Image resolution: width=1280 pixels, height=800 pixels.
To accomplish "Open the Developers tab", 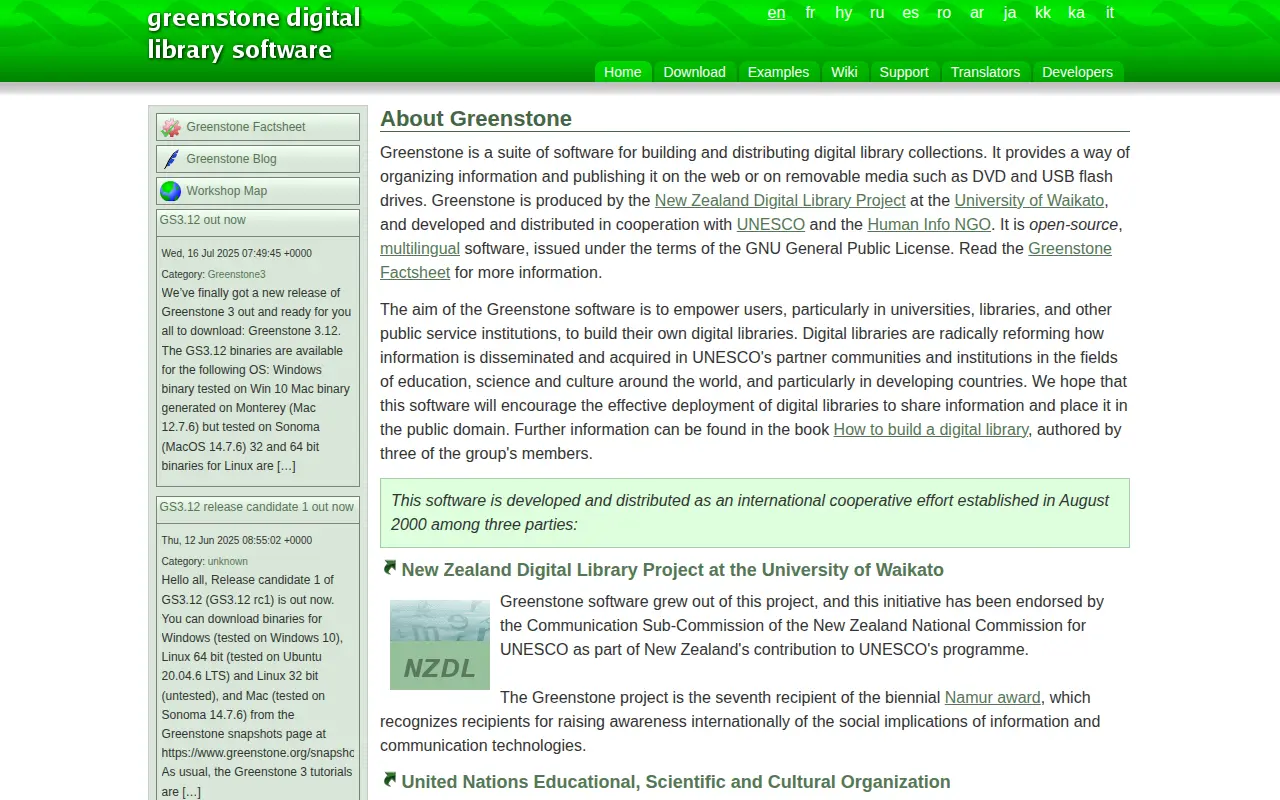I will pyautogui.click(x=1077, y=72).
